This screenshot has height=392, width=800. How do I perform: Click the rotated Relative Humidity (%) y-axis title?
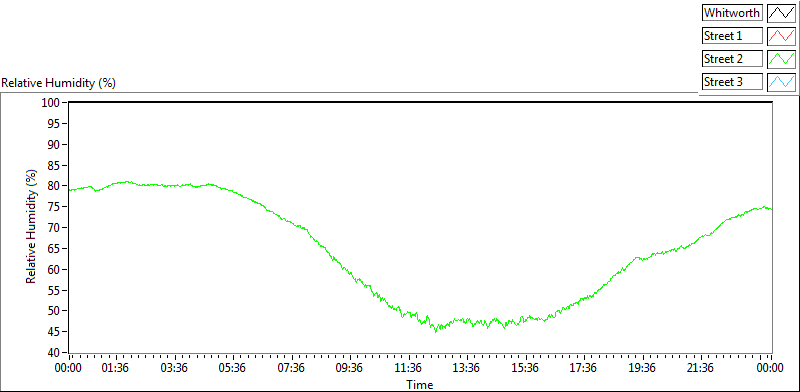coord(32,227)
